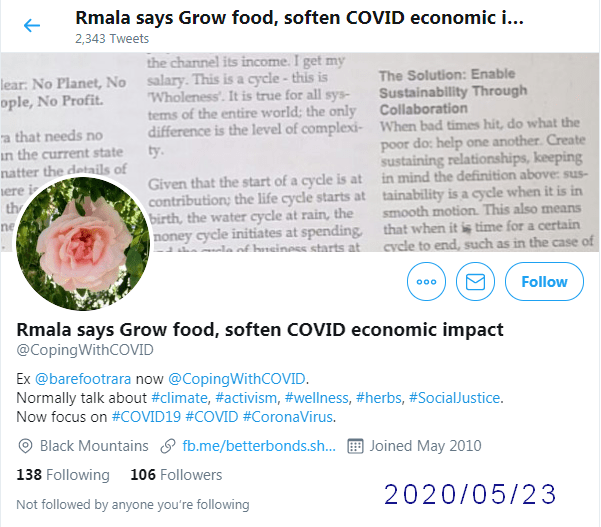Open the rose profile picture
The height and width of the screenshot is (527, 601).
83,243
